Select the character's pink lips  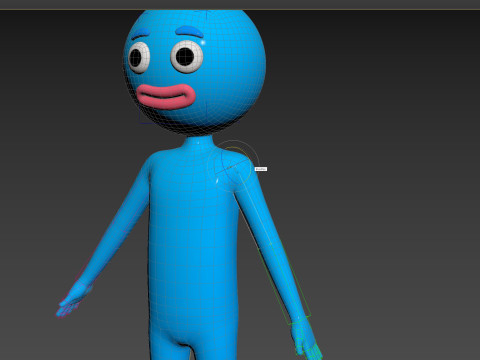(166, 96)
